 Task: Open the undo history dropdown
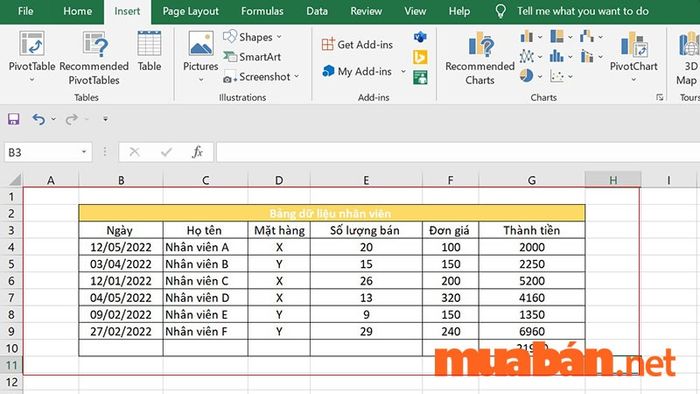point(54,119)
